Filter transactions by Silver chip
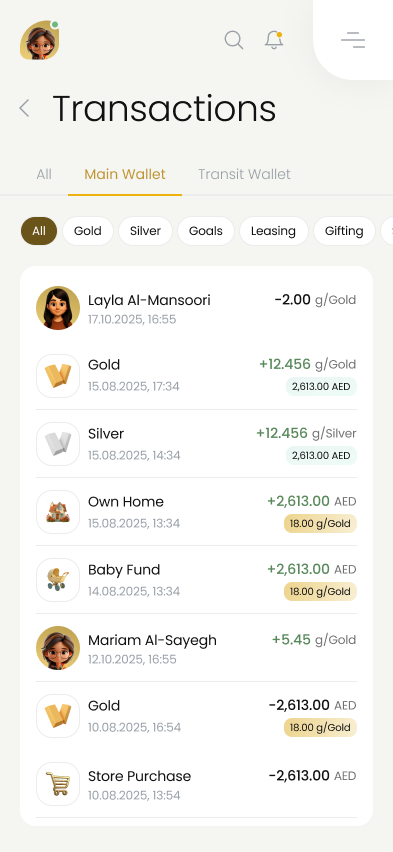The image size is (393, 852). click(145, 231)
